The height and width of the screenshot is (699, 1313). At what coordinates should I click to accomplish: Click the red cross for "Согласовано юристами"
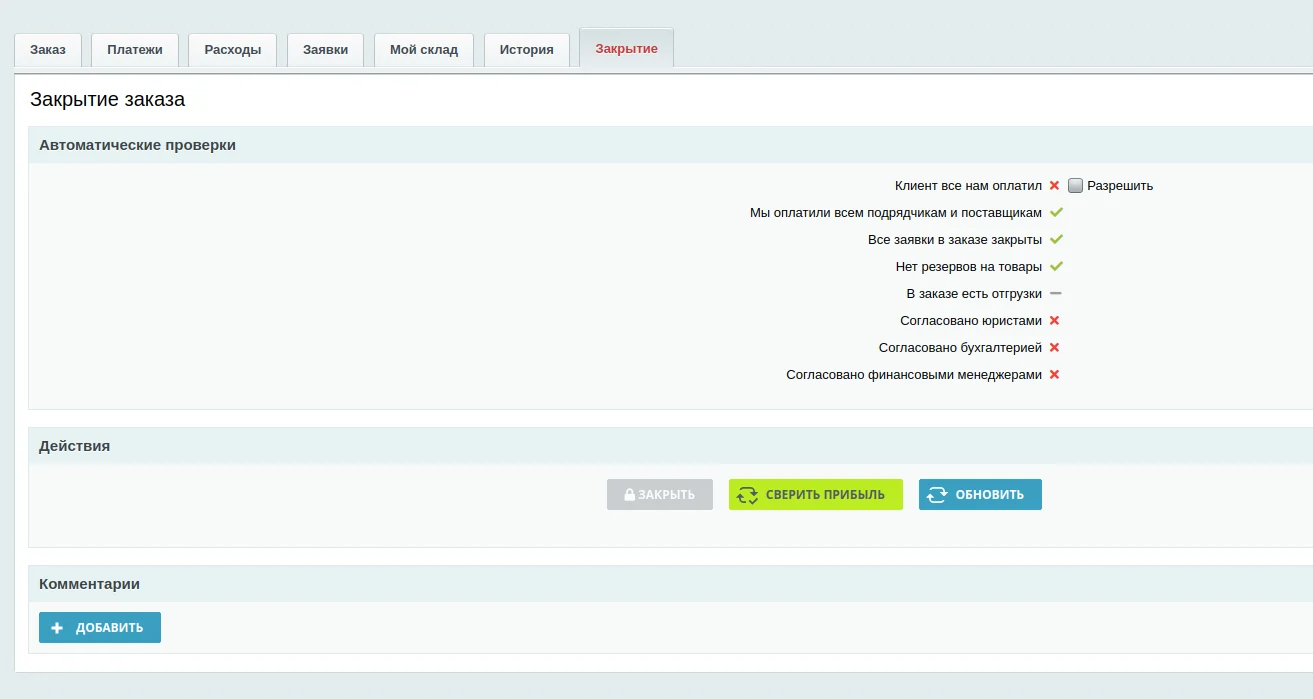click(1054, 321)
